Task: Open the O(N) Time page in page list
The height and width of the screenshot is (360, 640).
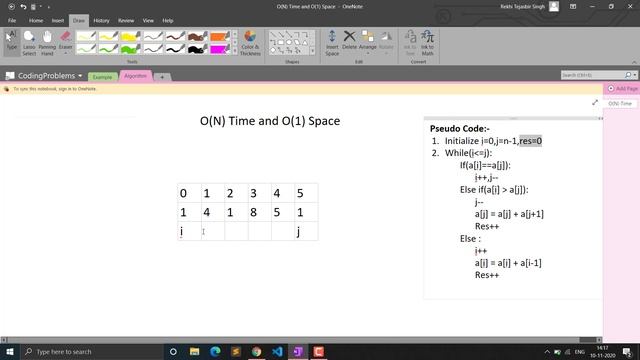Action: [620, 104]
